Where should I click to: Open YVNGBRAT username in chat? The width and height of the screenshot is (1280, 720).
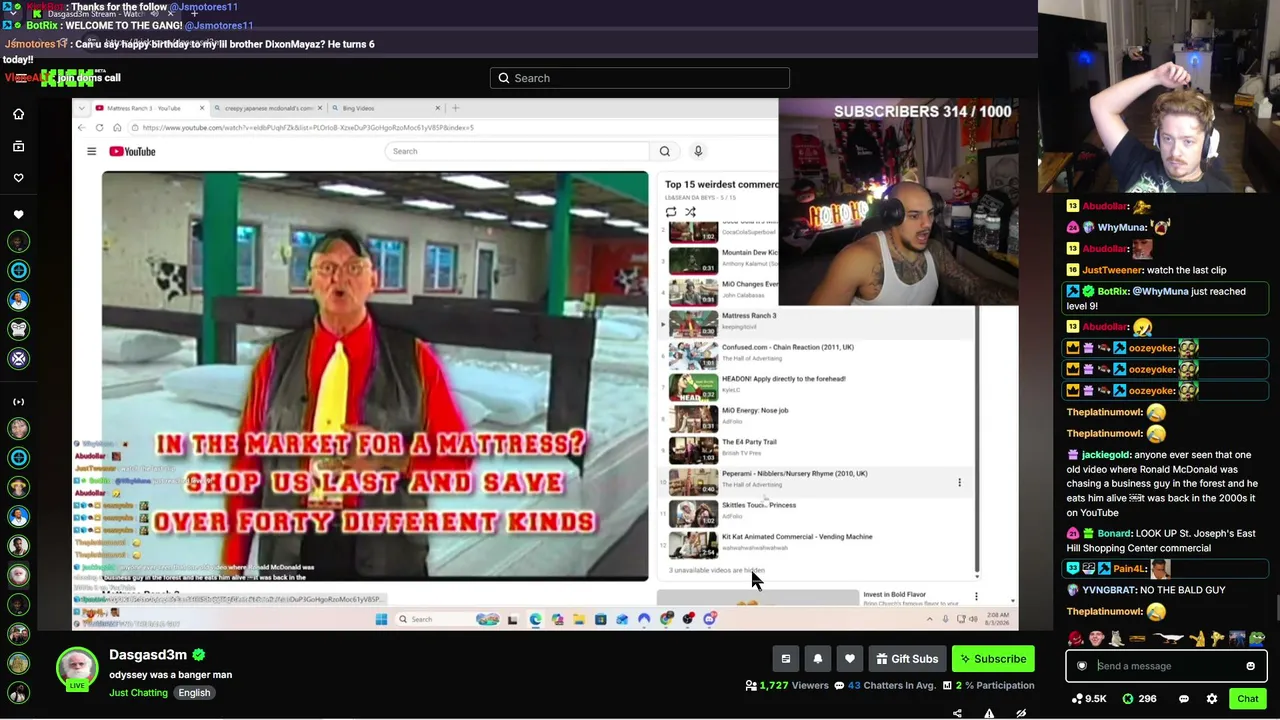coord(1108,590)
